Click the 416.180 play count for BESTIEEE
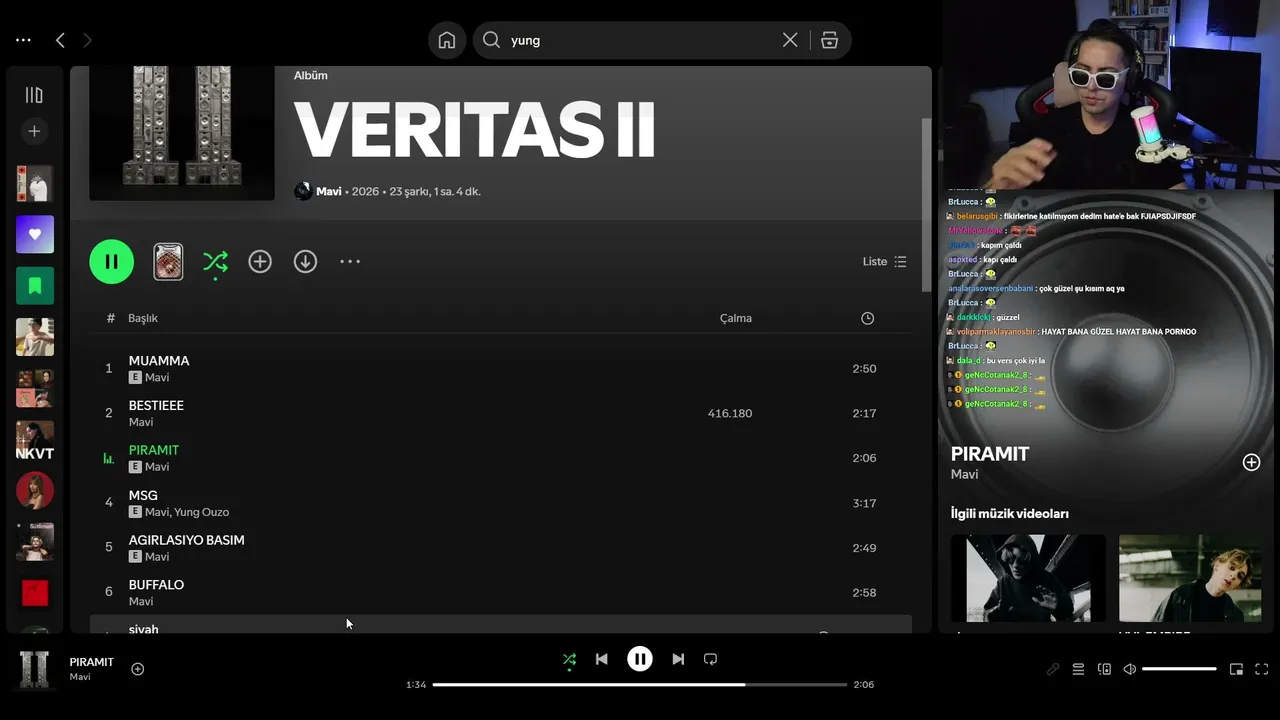 pyautogui.click(x=730, y=413)
